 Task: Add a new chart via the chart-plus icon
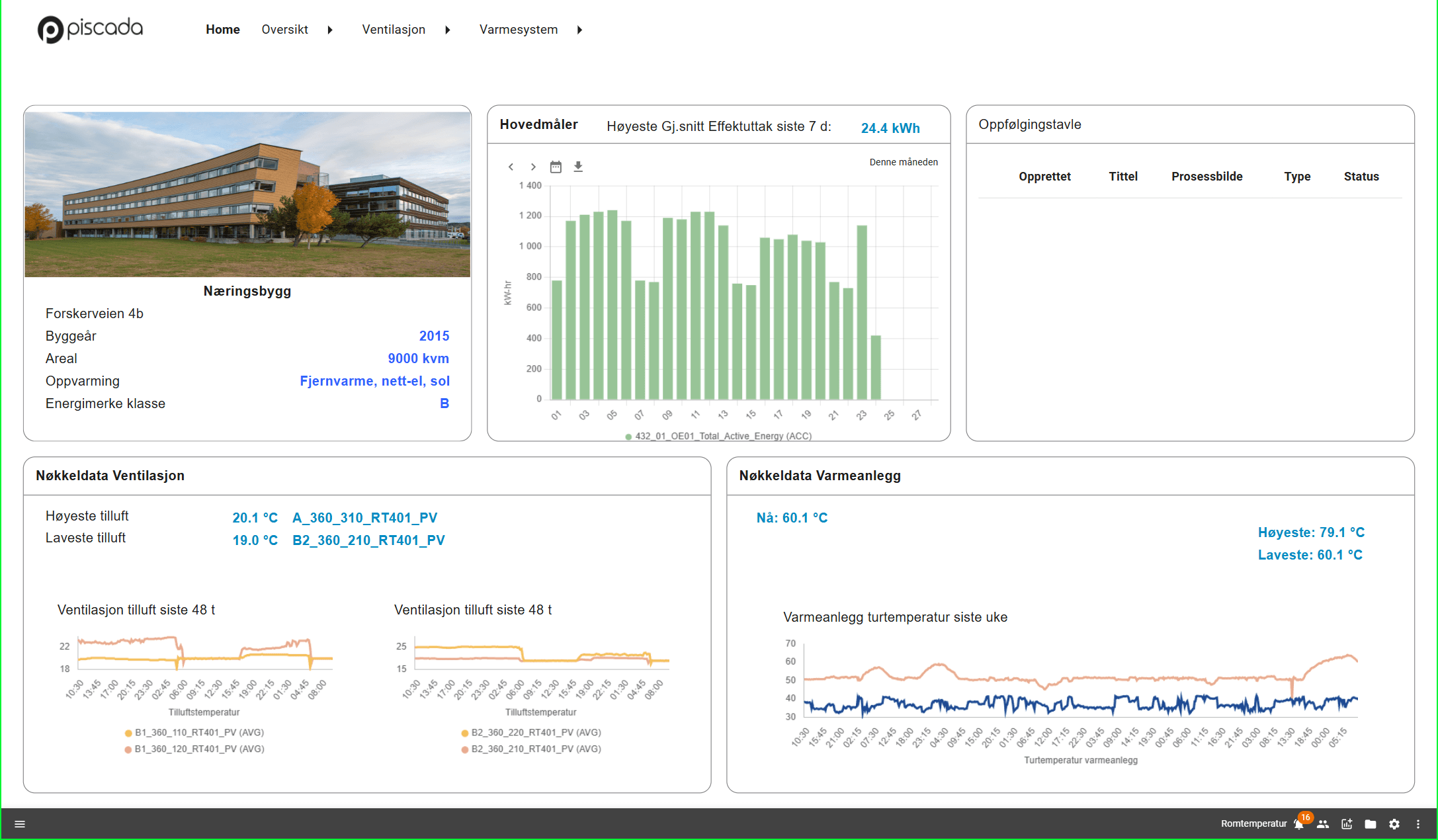point(1347,824)
